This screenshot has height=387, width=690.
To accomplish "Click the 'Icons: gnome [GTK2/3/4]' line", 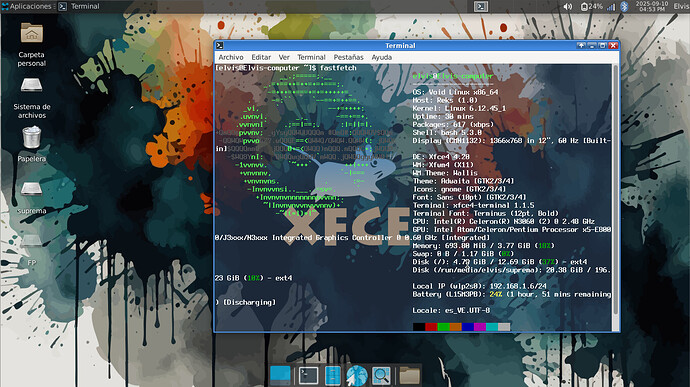I will [459, 189].
